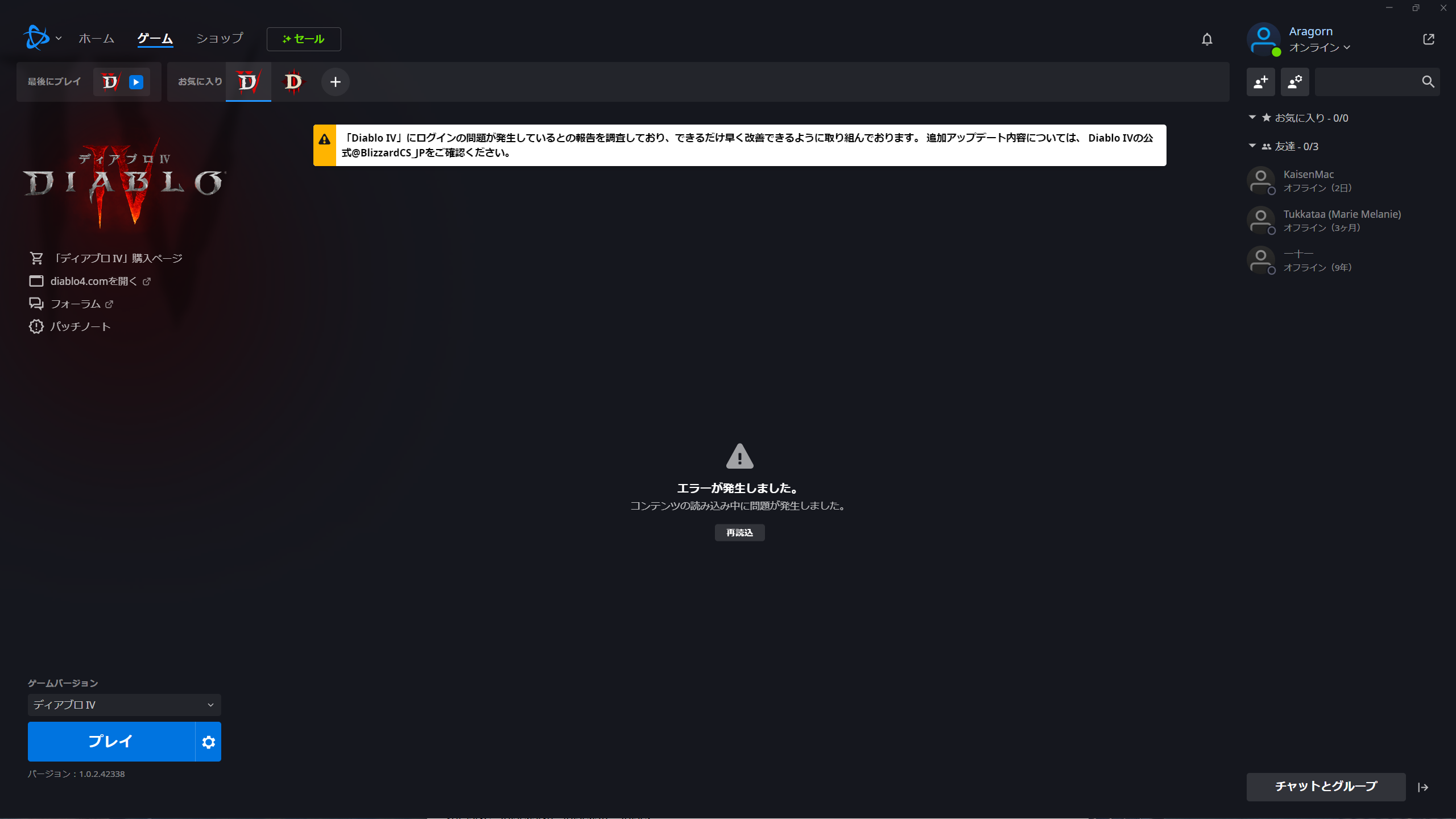The image size is (1456, 819).
Task: Open the オンライン status dropdown
Action: point(1319,48)
